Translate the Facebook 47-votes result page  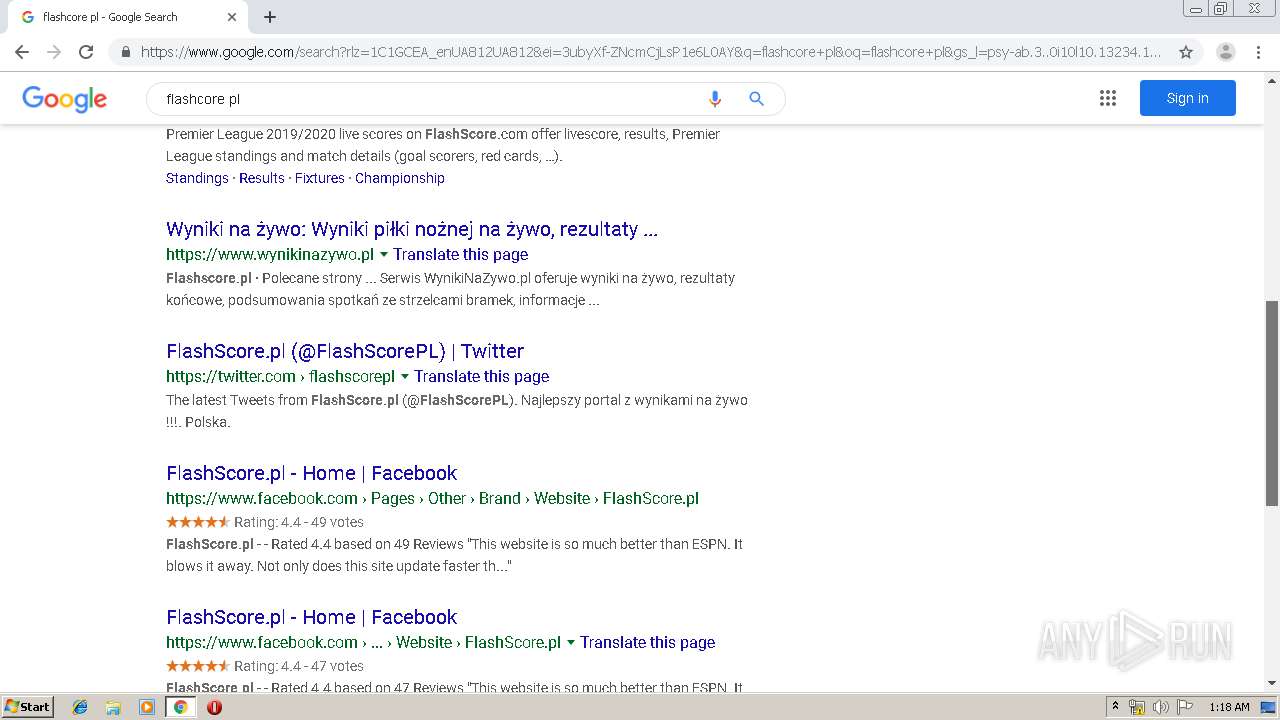click(648, 642)
